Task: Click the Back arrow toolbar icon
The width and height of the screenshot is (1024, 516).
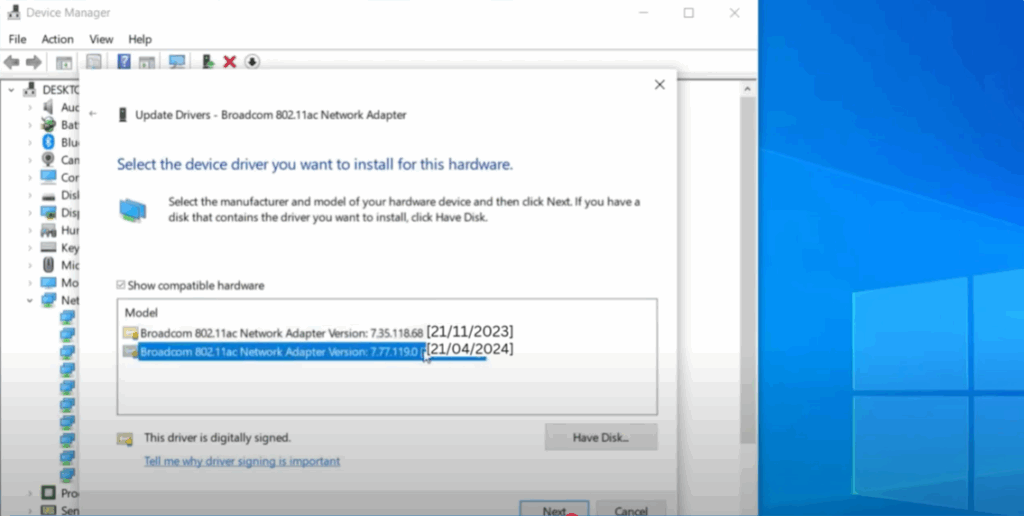Action: pos(11,62)
